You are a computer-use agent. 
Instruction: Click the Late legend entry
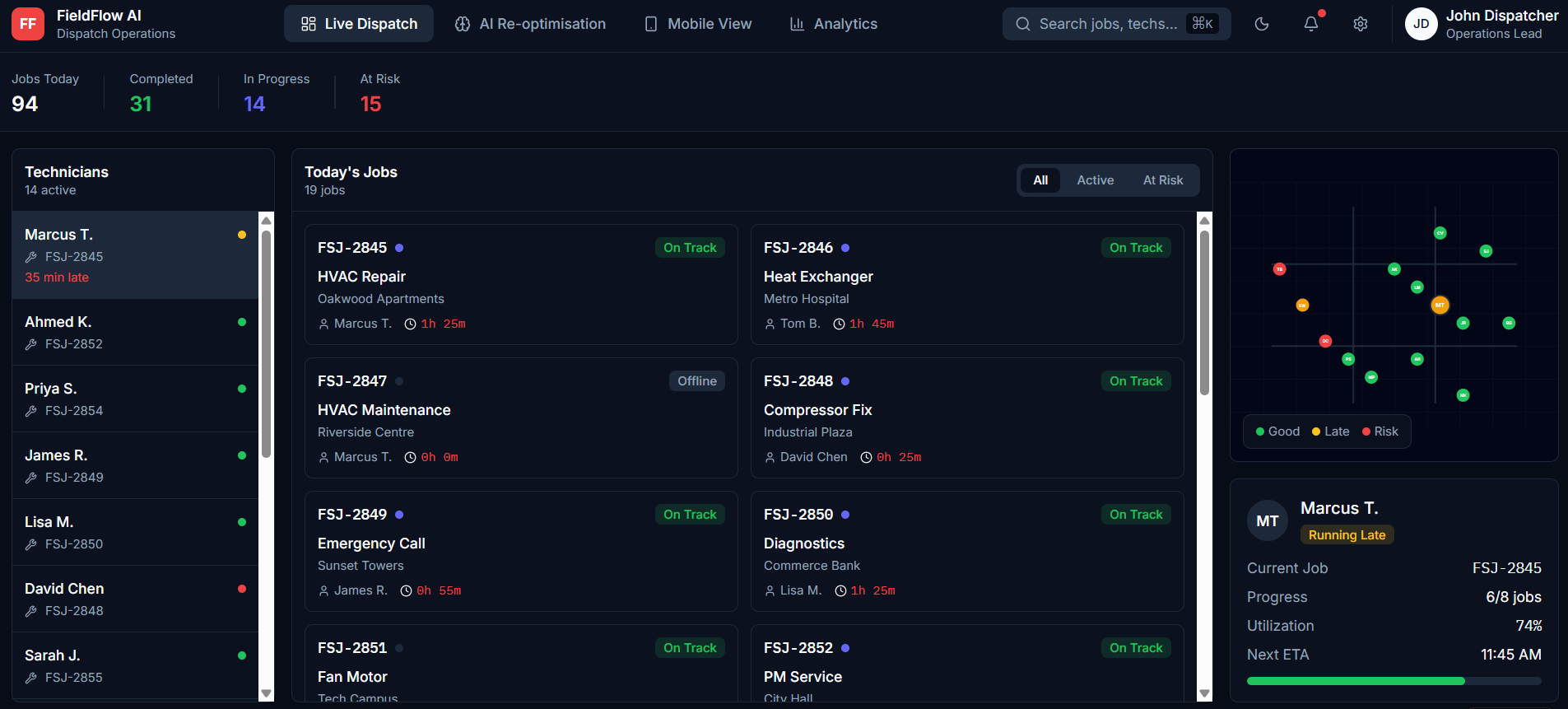point(1330,431)
